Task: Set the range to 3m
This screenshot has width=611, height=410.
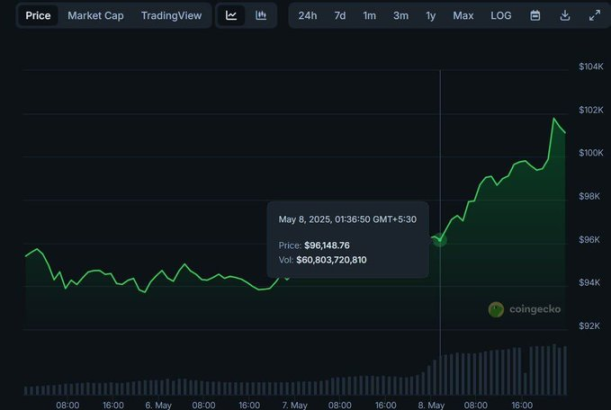Action: (x=401, y=16)
